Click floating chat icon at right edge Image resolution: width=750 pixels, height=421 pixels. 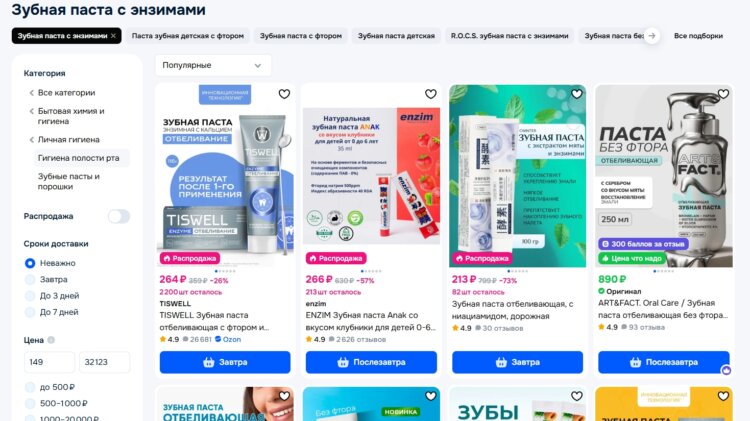pos(726,370)
